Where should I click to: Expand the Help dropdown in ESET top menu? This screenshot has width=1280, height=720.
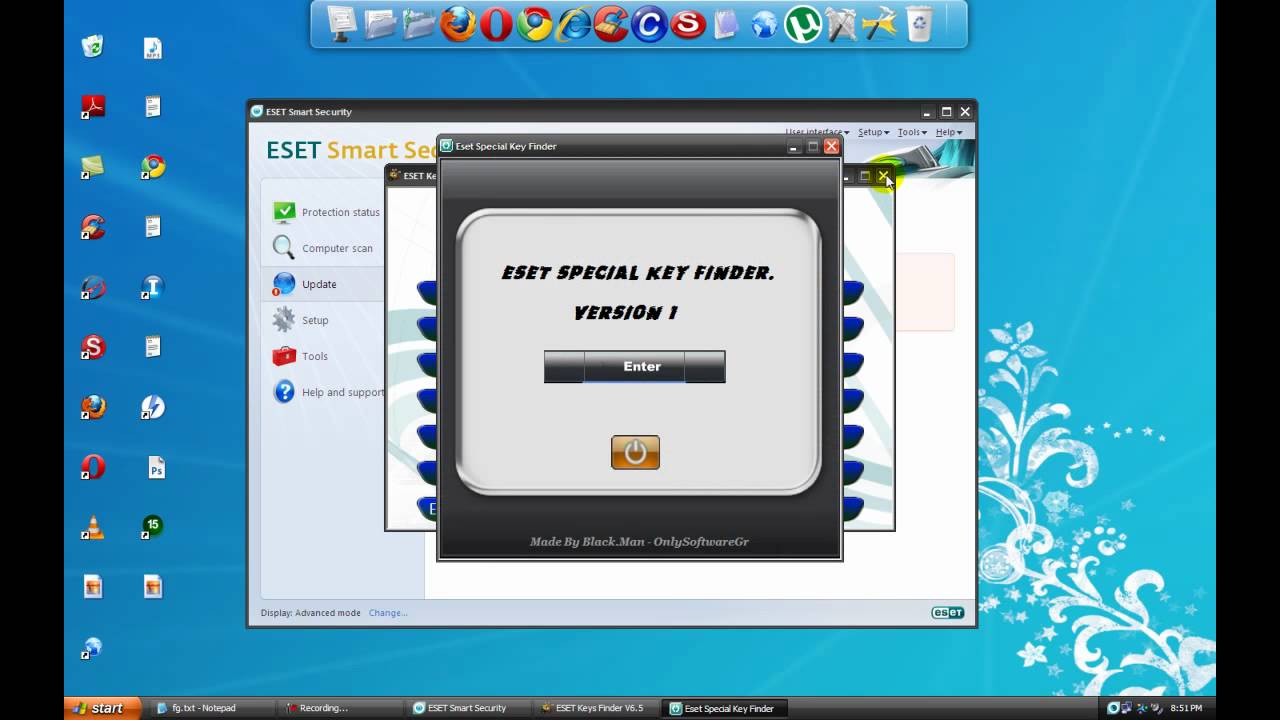949,132
